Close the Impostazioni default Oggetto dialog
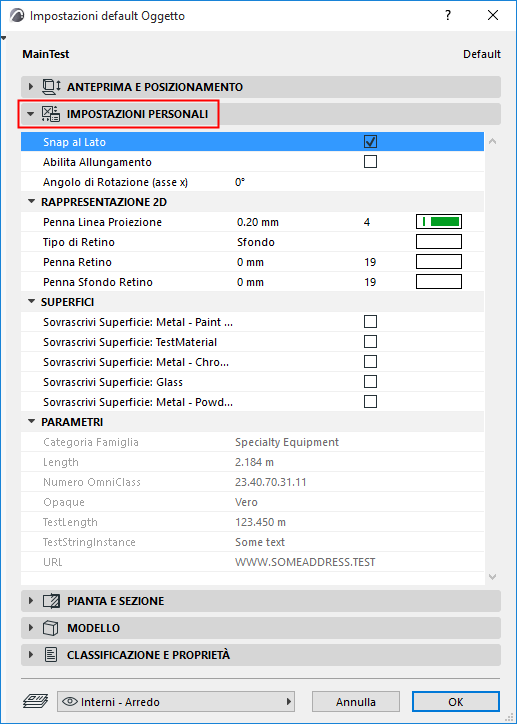Screen dimensions: 517x724 pyautogui.click(x=493, y=15)
